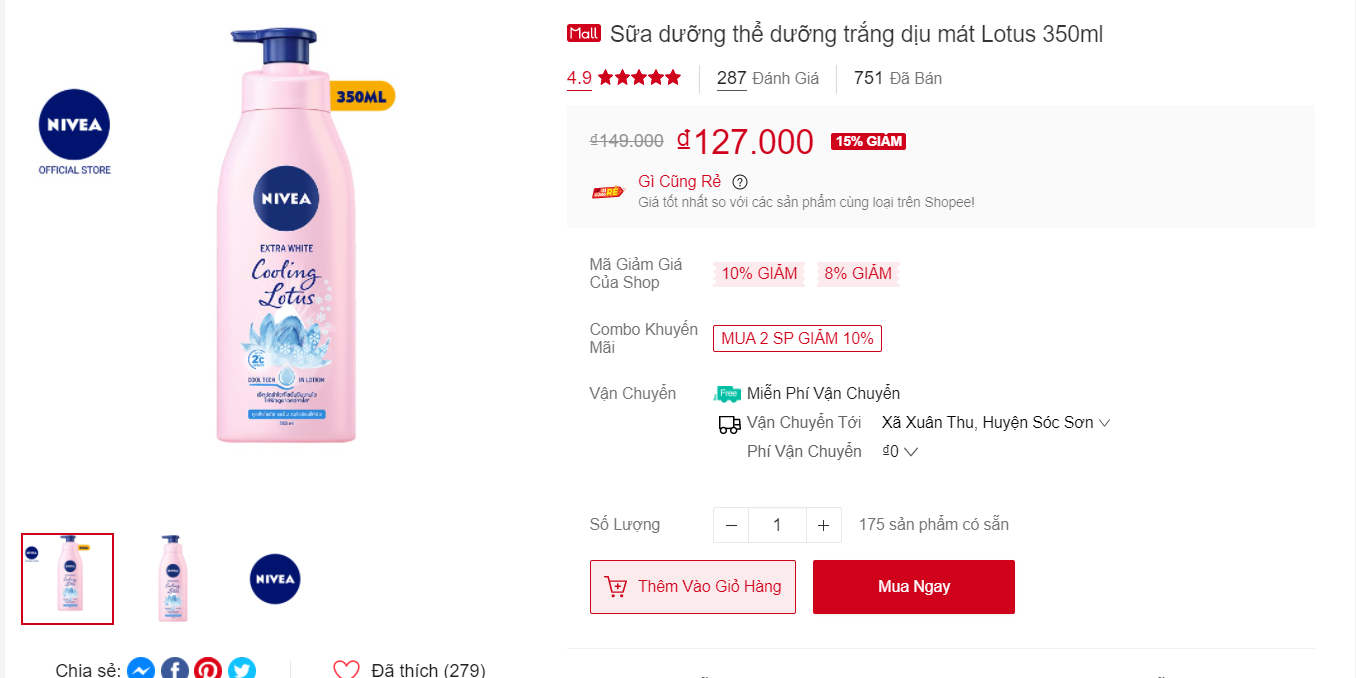Click the free shipping truck icon
The width and height of the screenshot is (1356, 678).
(729, 393)
